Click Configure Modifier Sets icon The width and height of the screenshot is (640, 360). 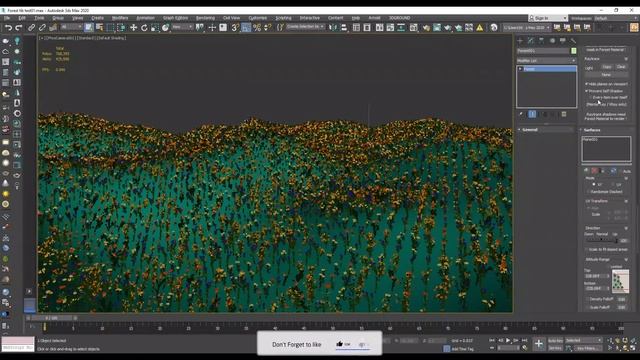pos(564,115)
